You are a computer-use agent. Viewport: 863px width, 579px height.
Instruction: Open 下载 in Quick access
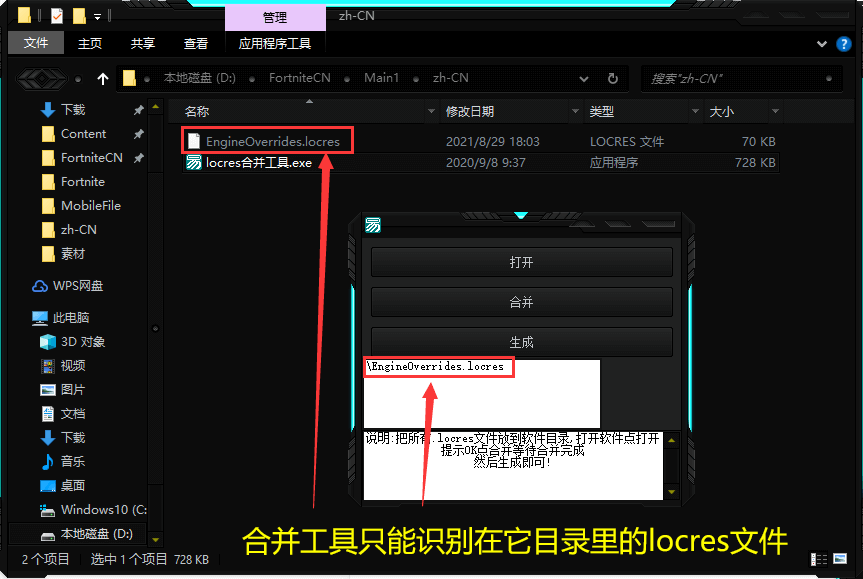point(73,110)
